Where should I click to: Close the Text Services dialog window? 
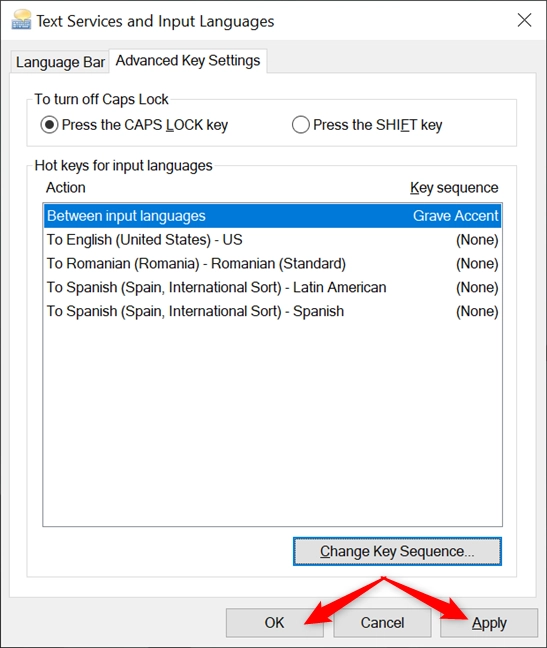point(524,20)
